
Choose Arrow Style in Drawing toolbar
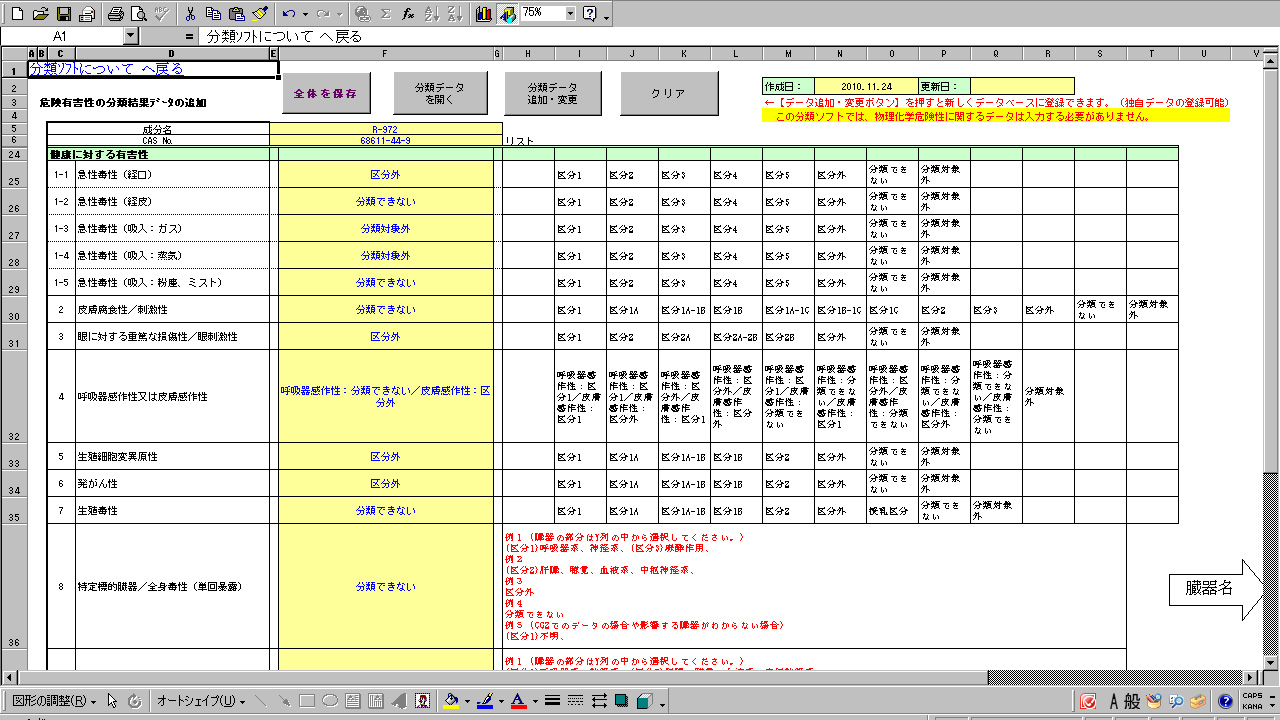pyautogui.click(x=600, y=701)
